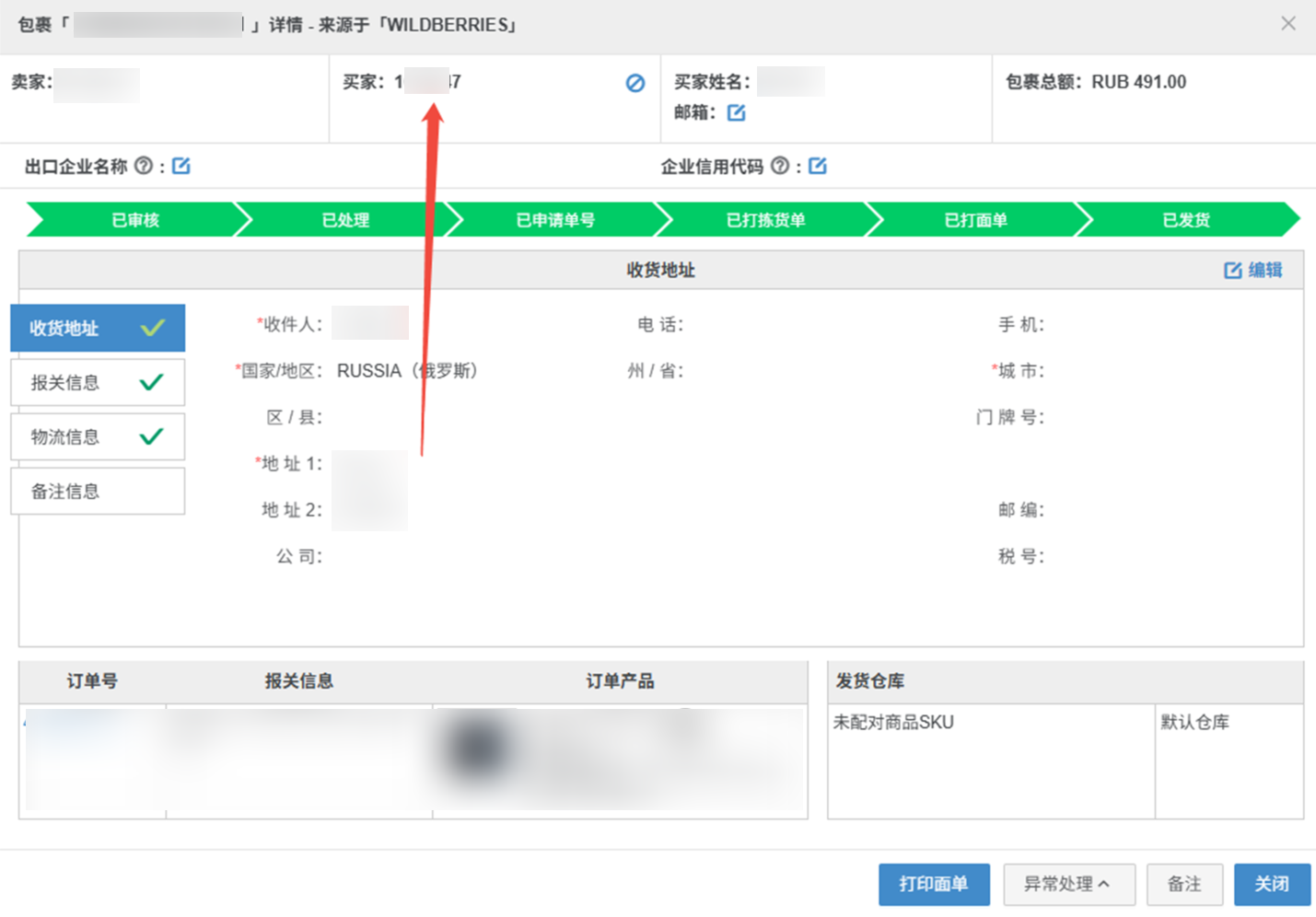This screenshot has height=917, width=1316.
Task: Switch to the 物流信息 tab
Action: 98,436
